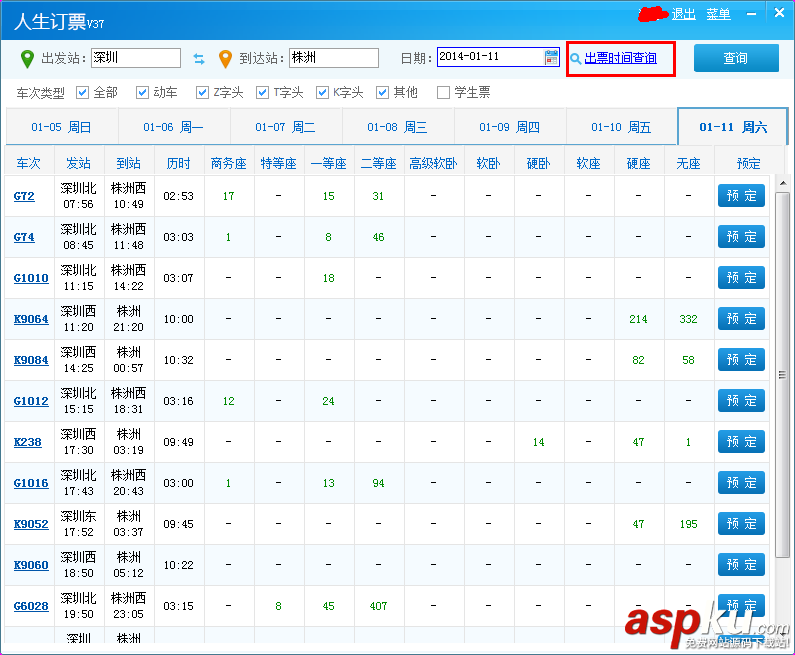Switch to the 01-09 周四 tab
The height and width of the screenshot is (655, 795).
click(x=510, y=127)
